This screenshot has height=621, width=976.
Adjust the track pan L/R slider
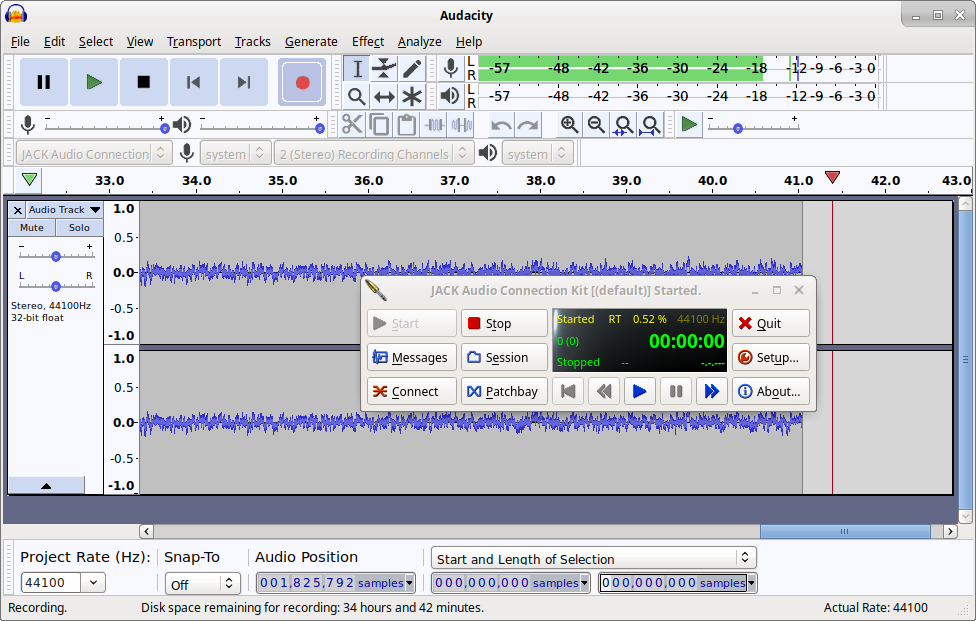tap(56, 286)
